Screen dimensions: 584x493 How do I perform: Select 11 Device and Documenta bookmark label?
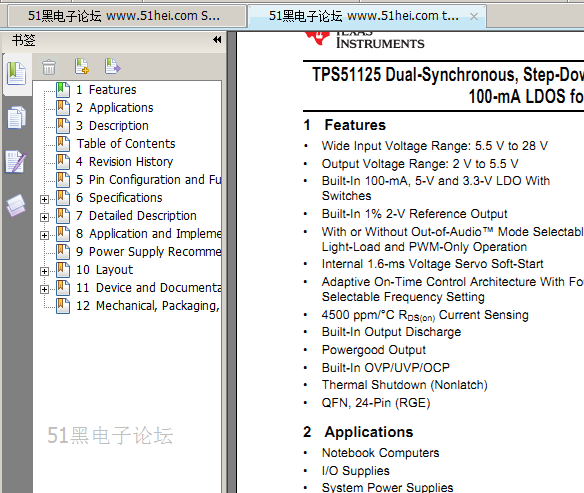[x=148, y=287]
